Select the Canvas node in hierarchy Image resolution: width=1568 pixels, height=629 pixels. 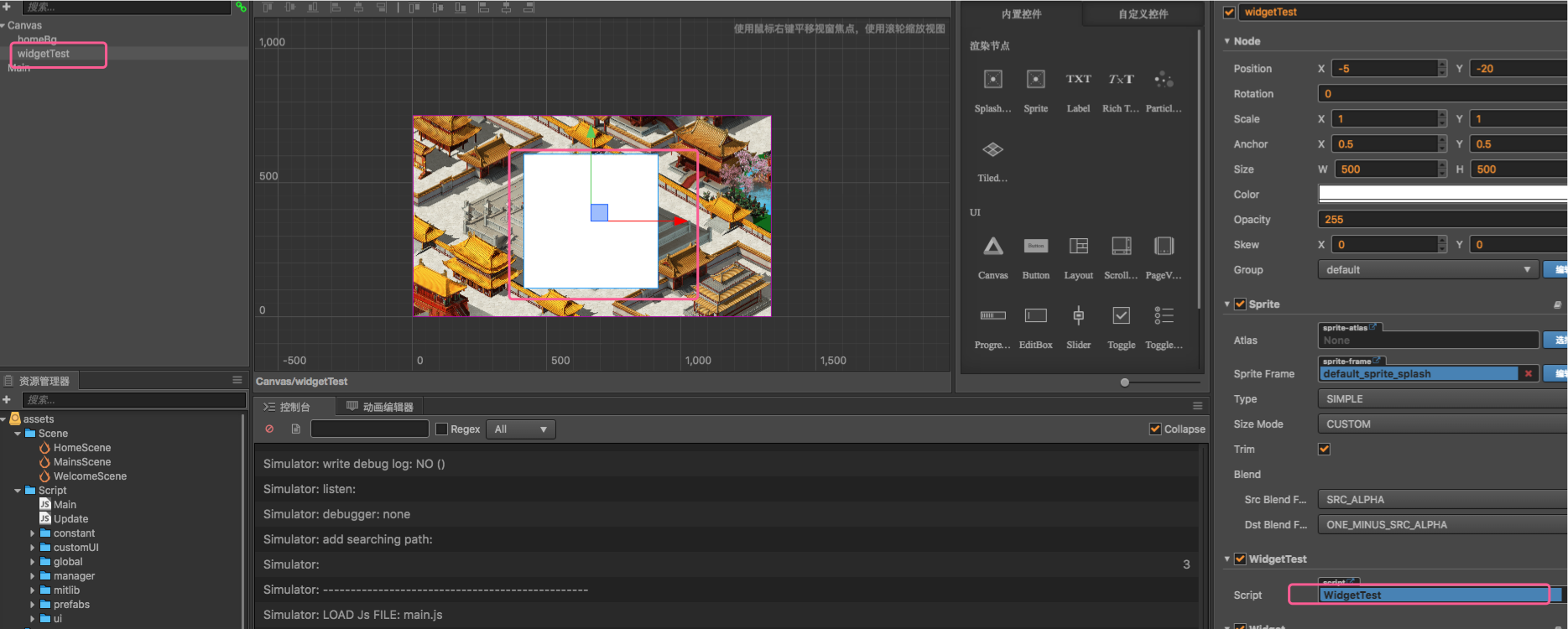(24, 25)
